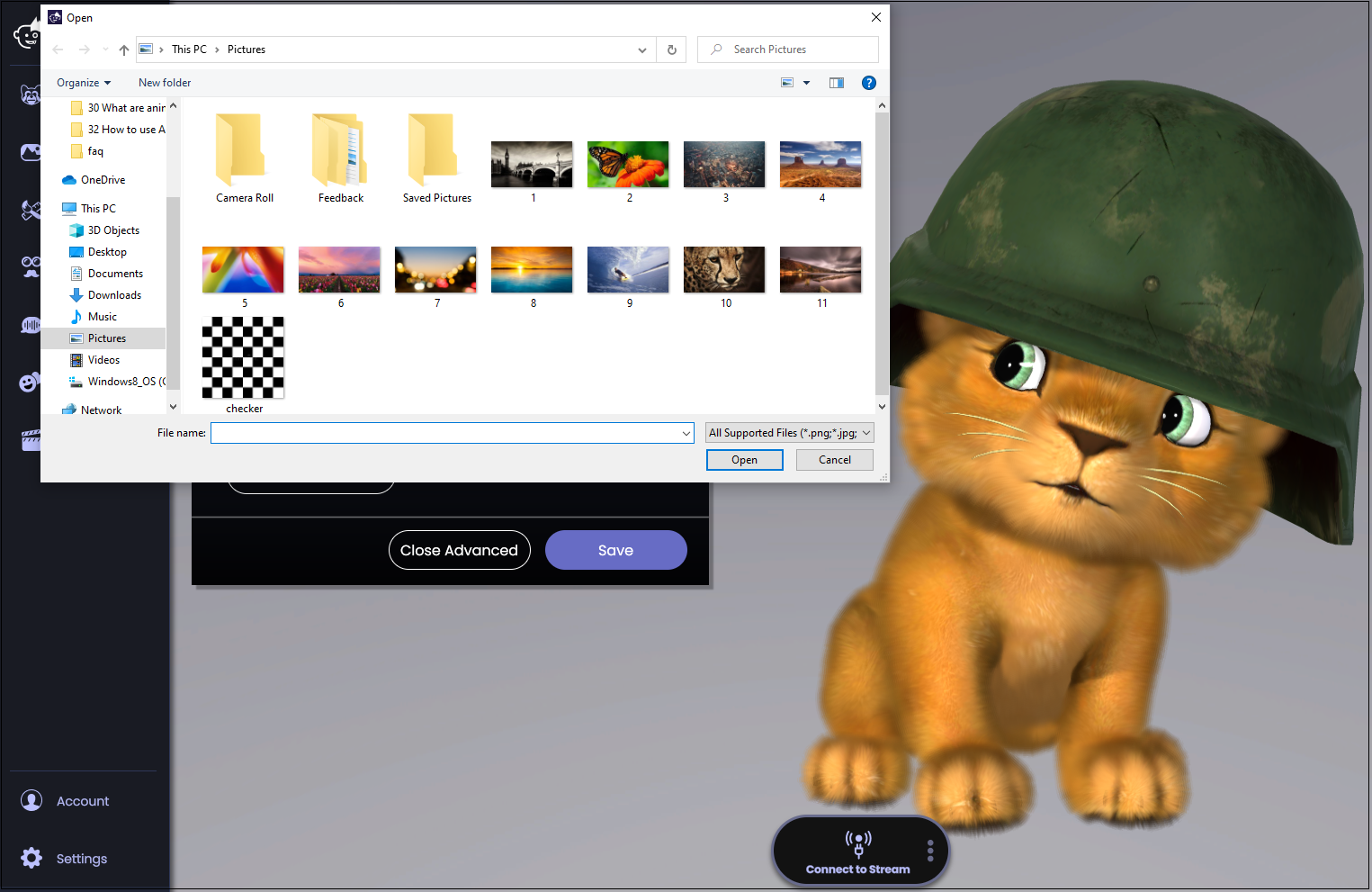Click the back navigation arrow in the dialog
Screen dimensions: 1372x892
point(58,50)
